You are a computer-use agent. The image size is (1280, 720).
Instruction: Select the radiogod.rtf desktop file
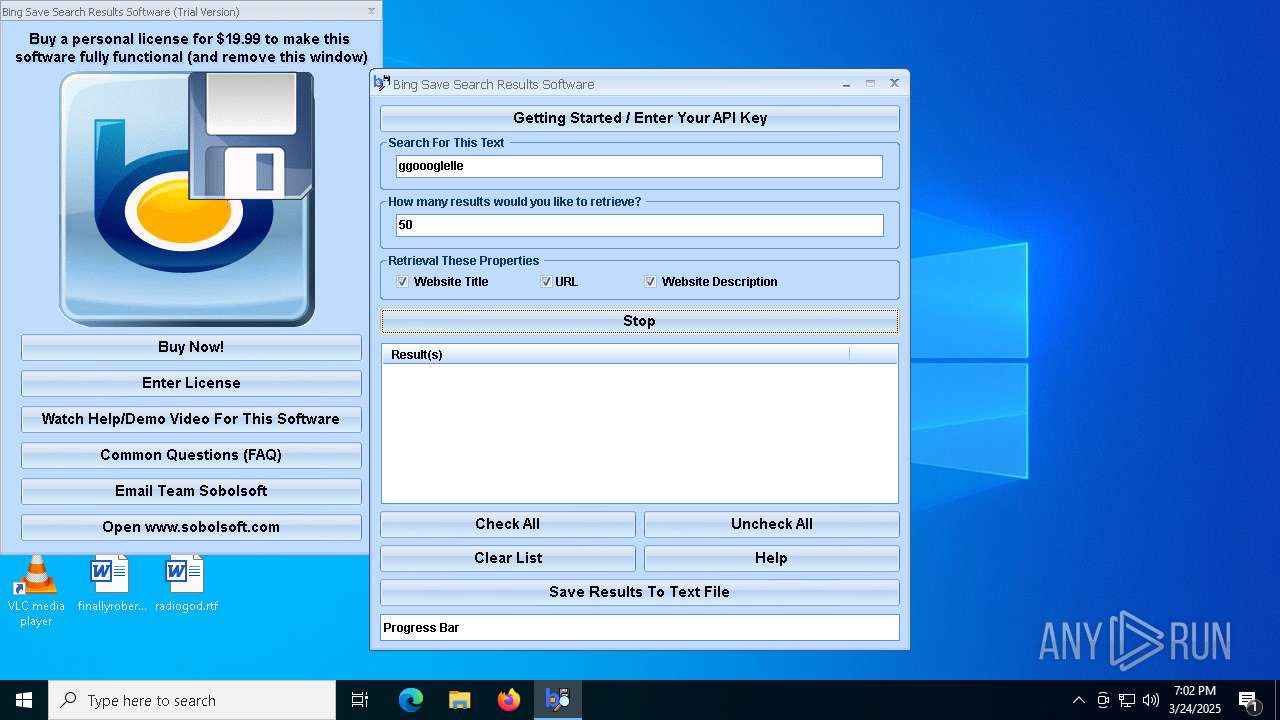[x=186, y=584]
